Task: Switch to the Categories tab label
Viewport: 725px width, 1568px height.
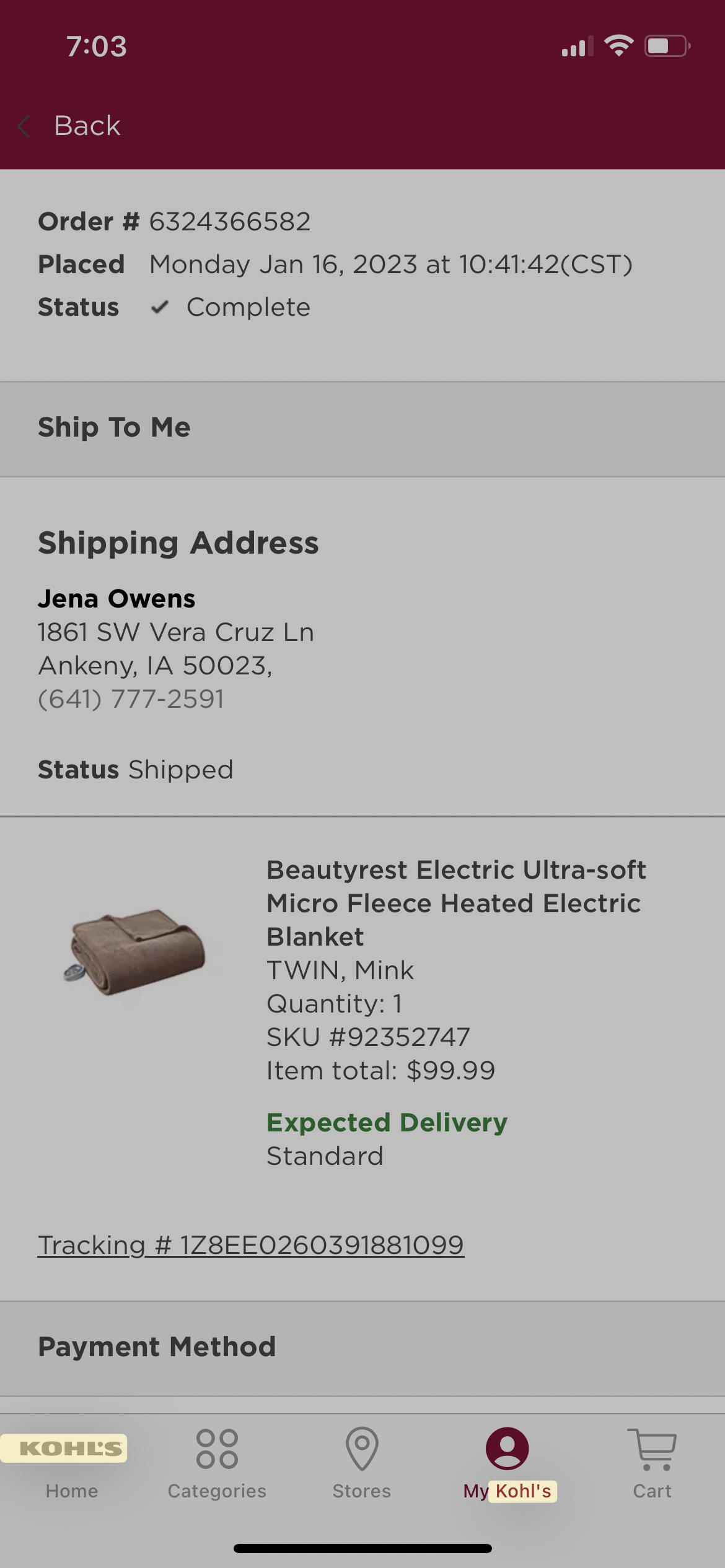Action: pyautogui.click(x=217, y=1491)
